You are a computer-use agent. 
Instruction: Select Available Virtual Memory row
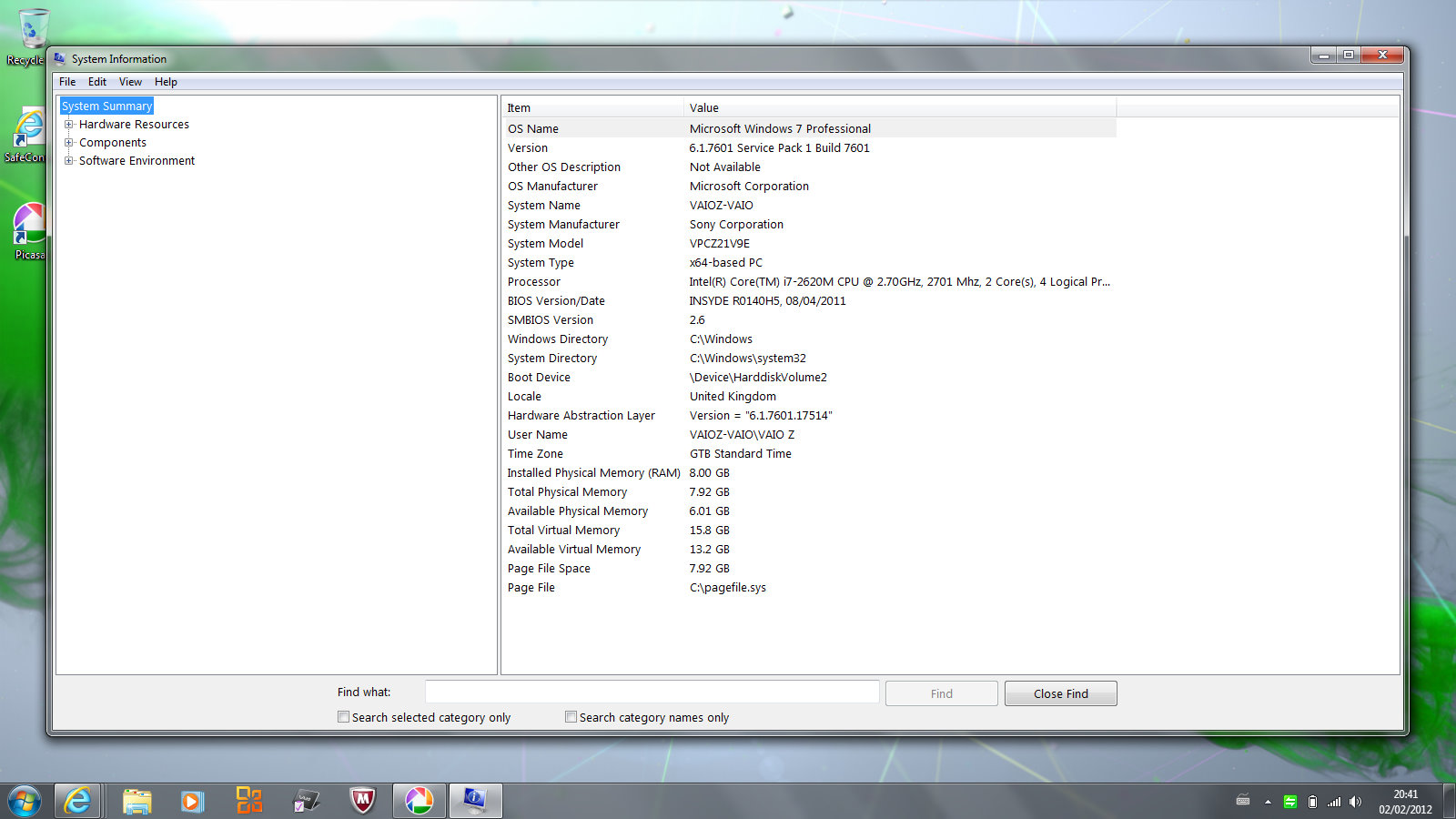(809, 549)
